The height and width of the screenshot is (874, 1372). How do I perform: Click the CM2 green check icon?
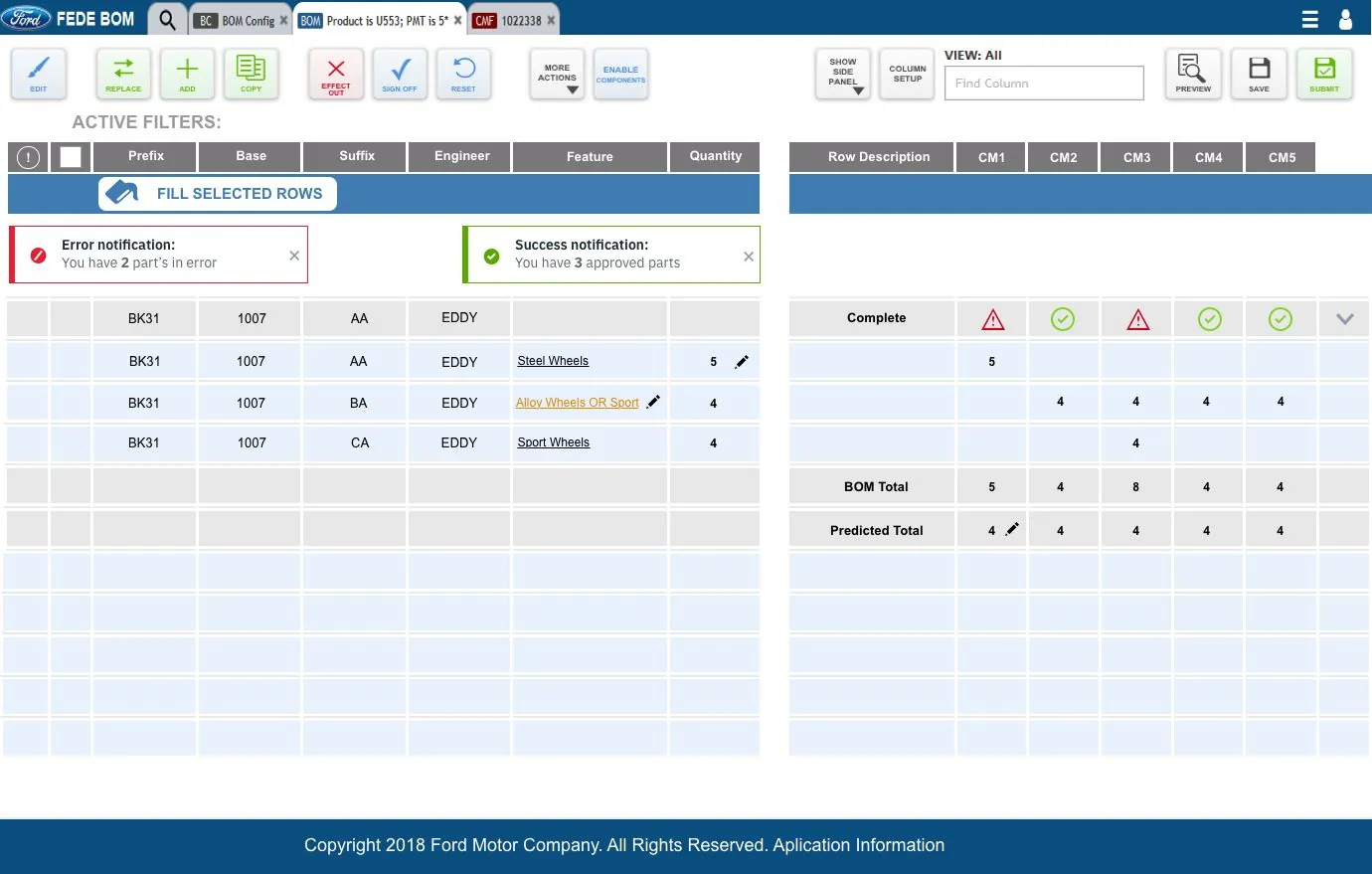point(1063,319)
